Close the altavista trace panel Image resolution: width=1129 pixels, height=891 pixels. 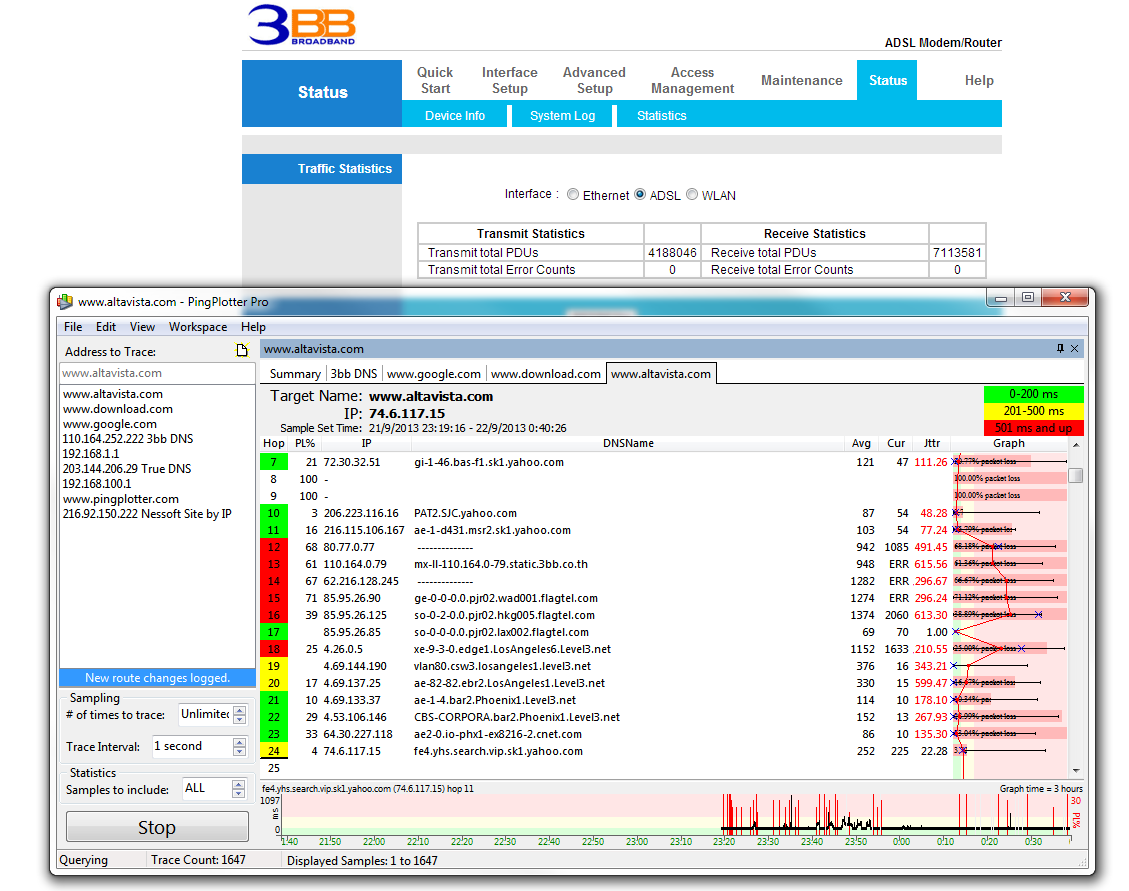click(x=1075, y=349)
